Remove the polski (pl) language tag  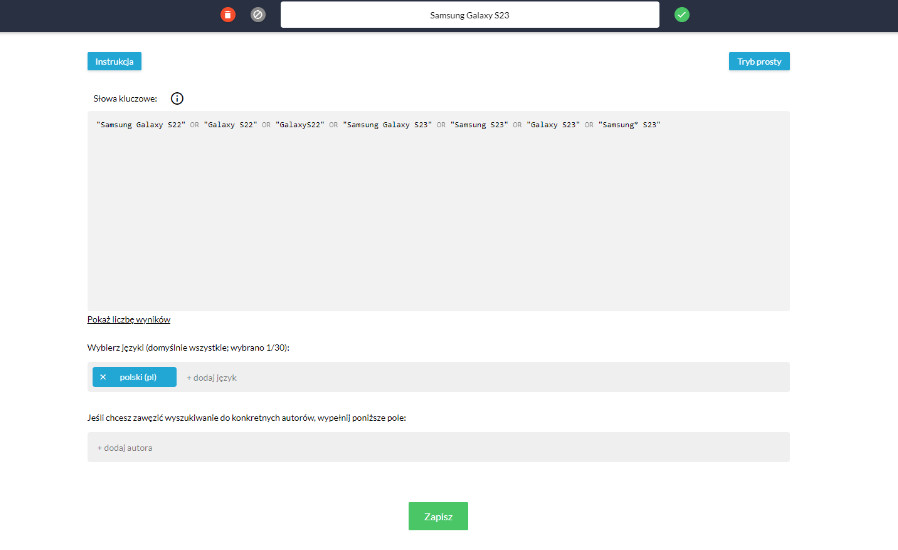click(x=103, y=377)
